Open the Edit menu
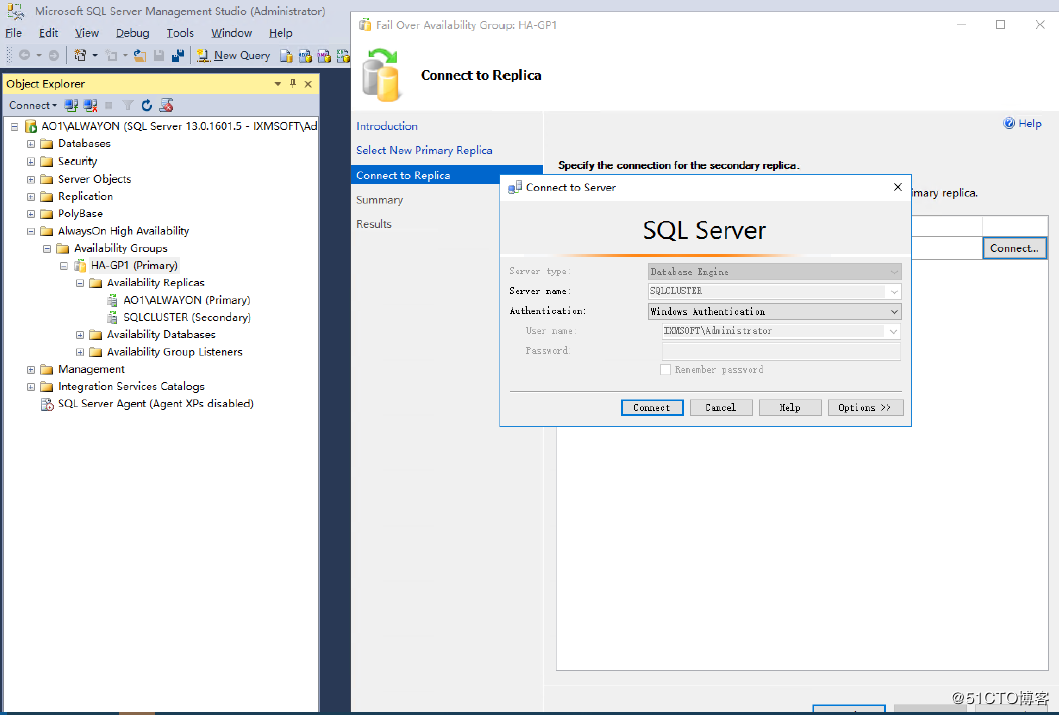 click(x=49, y=33)
